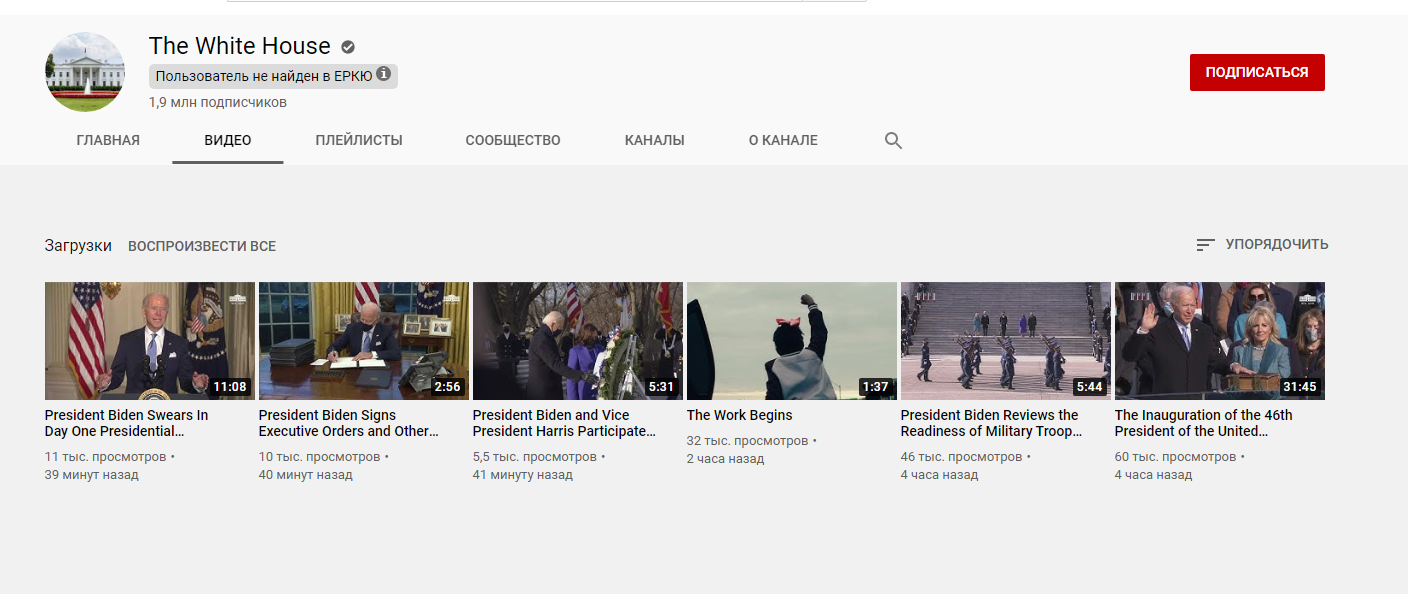Open the channel search magnifier icon
Screen dimensions: 1408x594
(x=893, y=141)
